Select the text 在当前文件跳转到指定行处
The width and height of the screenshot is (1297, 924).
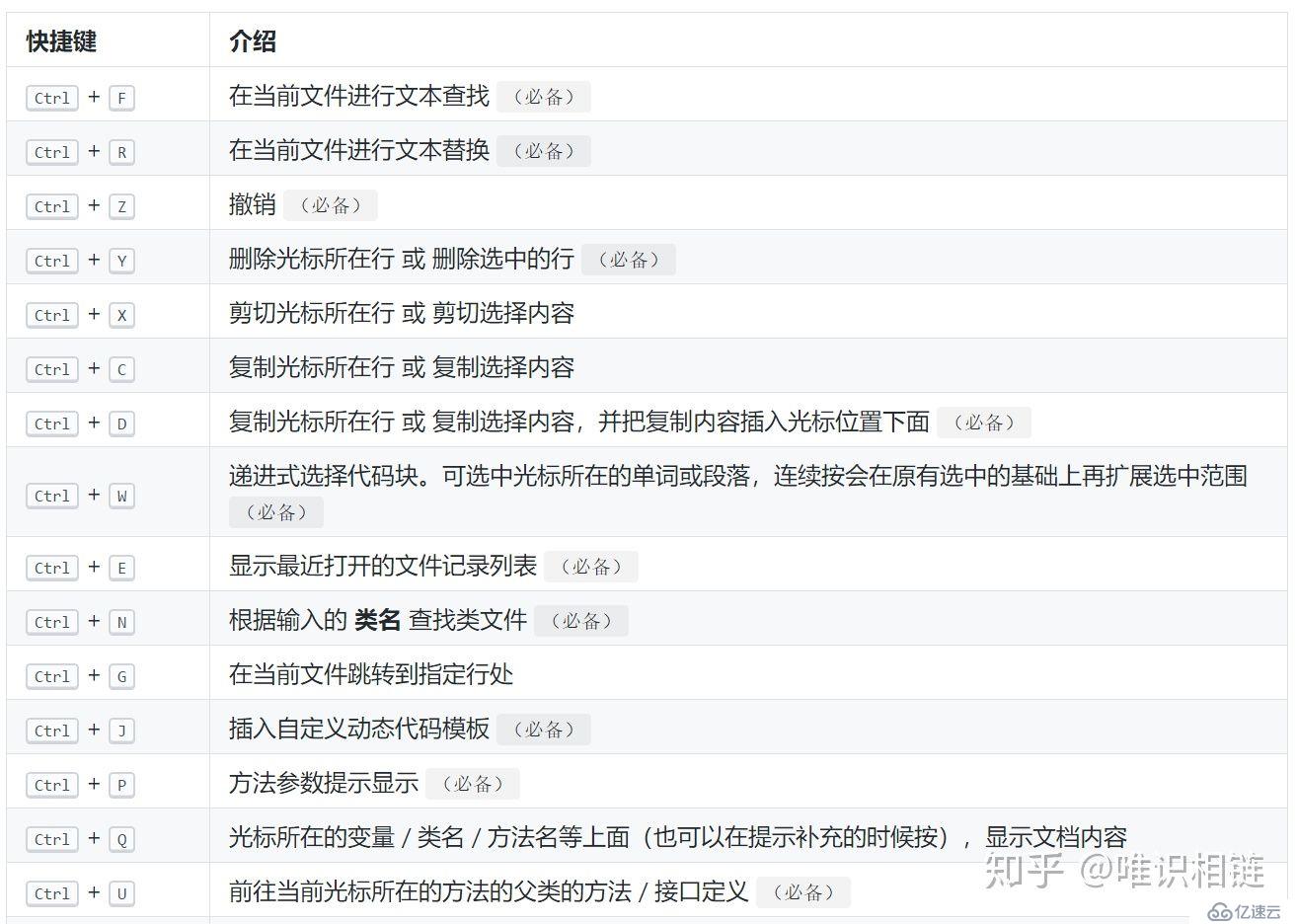[371, 674]
